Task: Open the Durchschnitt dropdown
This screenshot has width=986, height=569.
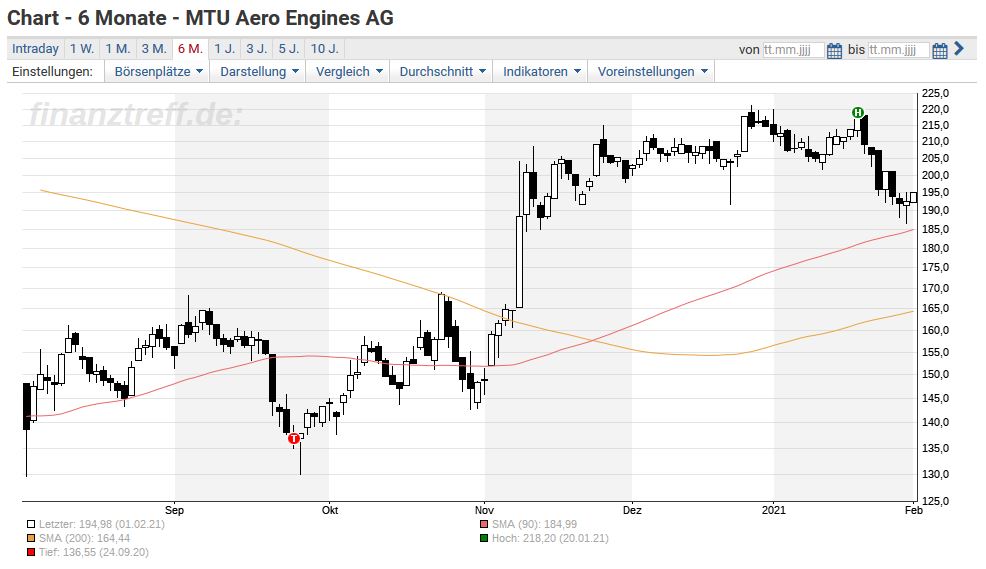Action: tap(442, 72)
